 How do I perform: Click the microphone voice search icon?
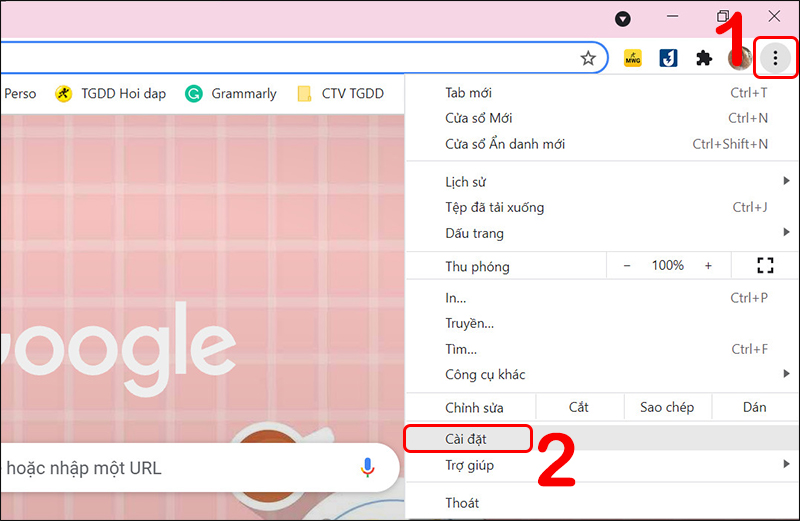click(367, 467)
